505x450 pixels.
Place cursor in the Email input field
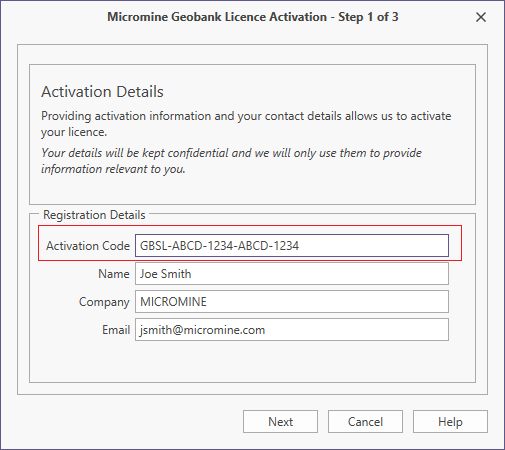(292, 330)
